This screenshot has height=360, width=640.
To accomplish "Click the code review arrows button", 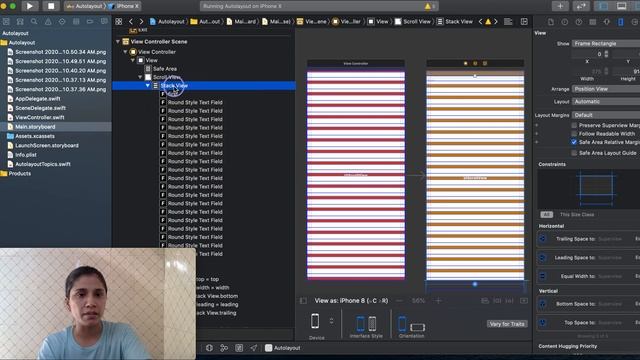I will click(x=581, y=6).
